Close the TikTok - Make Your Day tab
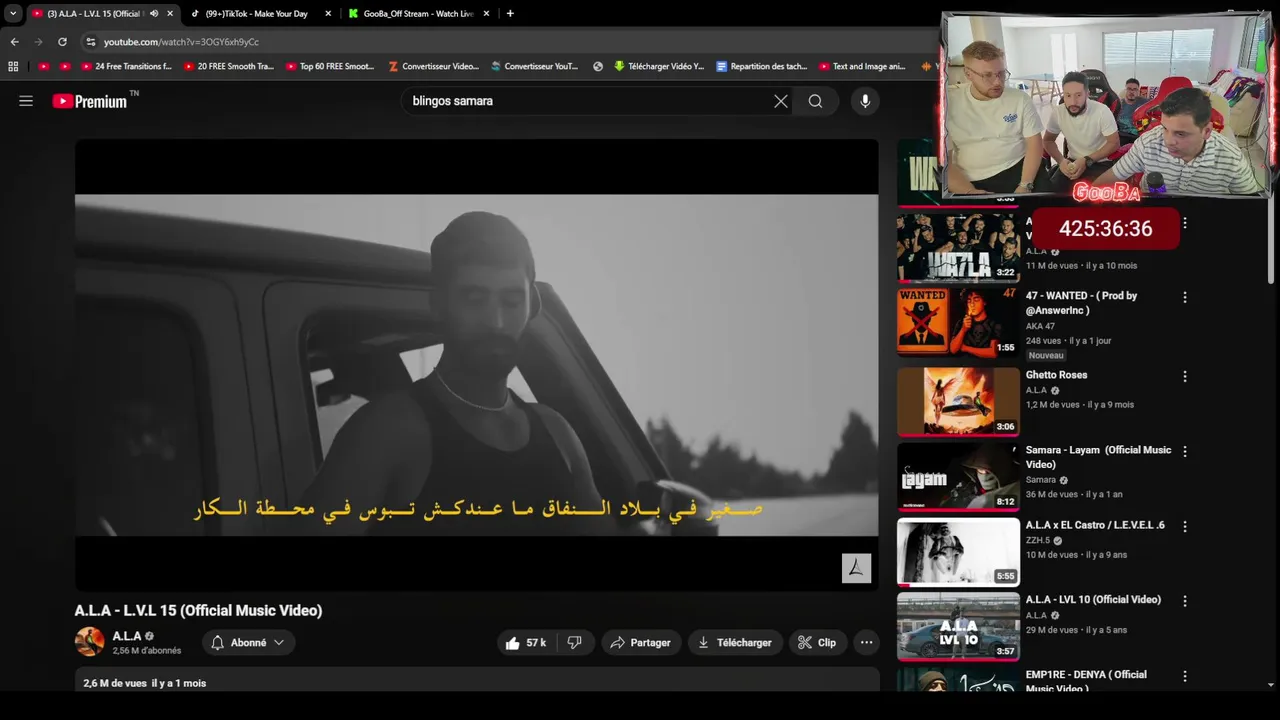Screen dimensions: 1280x720 click(x=328, y=13)
